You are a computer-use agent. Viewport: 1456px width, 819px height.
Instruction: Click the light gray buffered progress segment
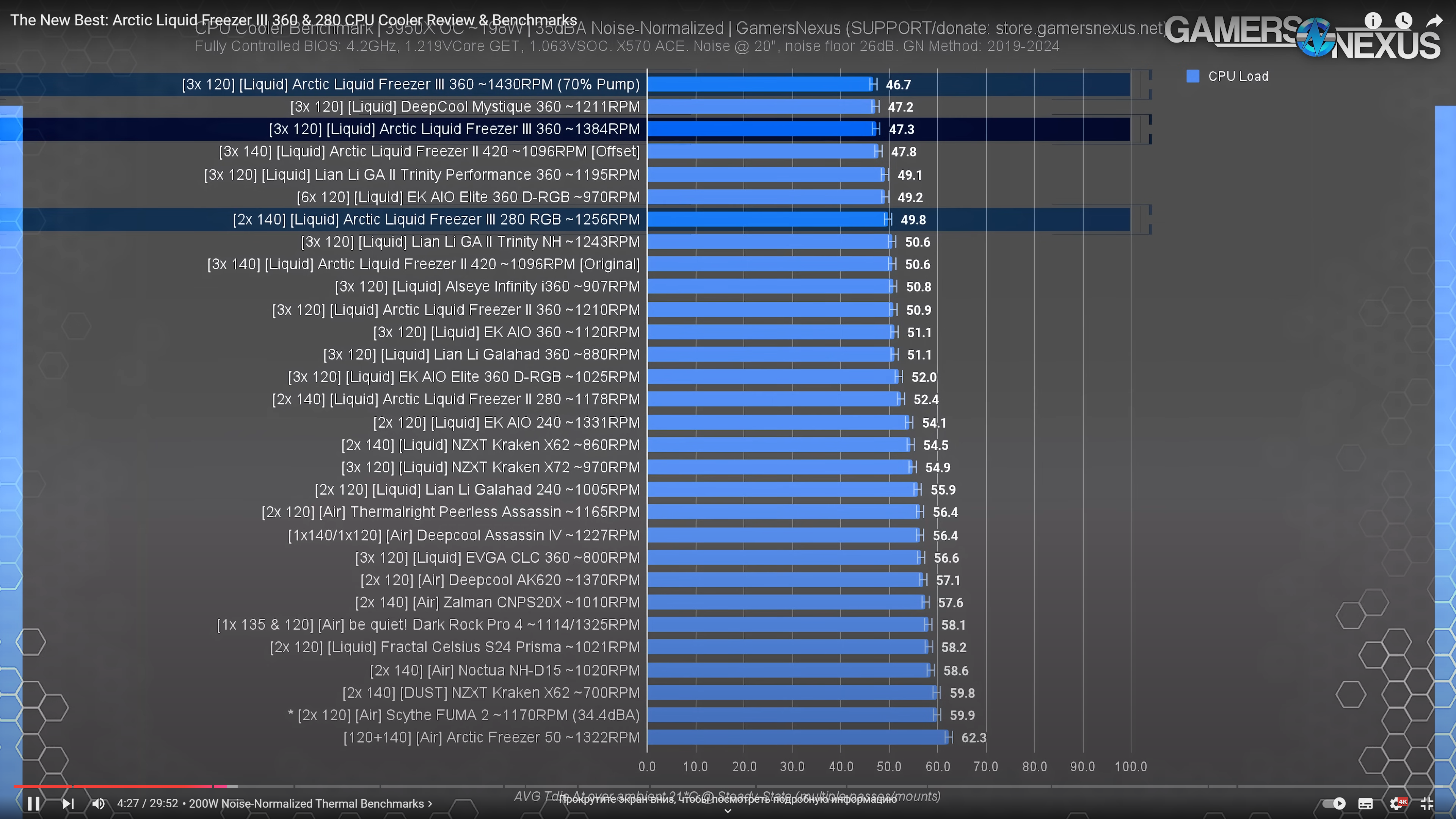point(232,786)
